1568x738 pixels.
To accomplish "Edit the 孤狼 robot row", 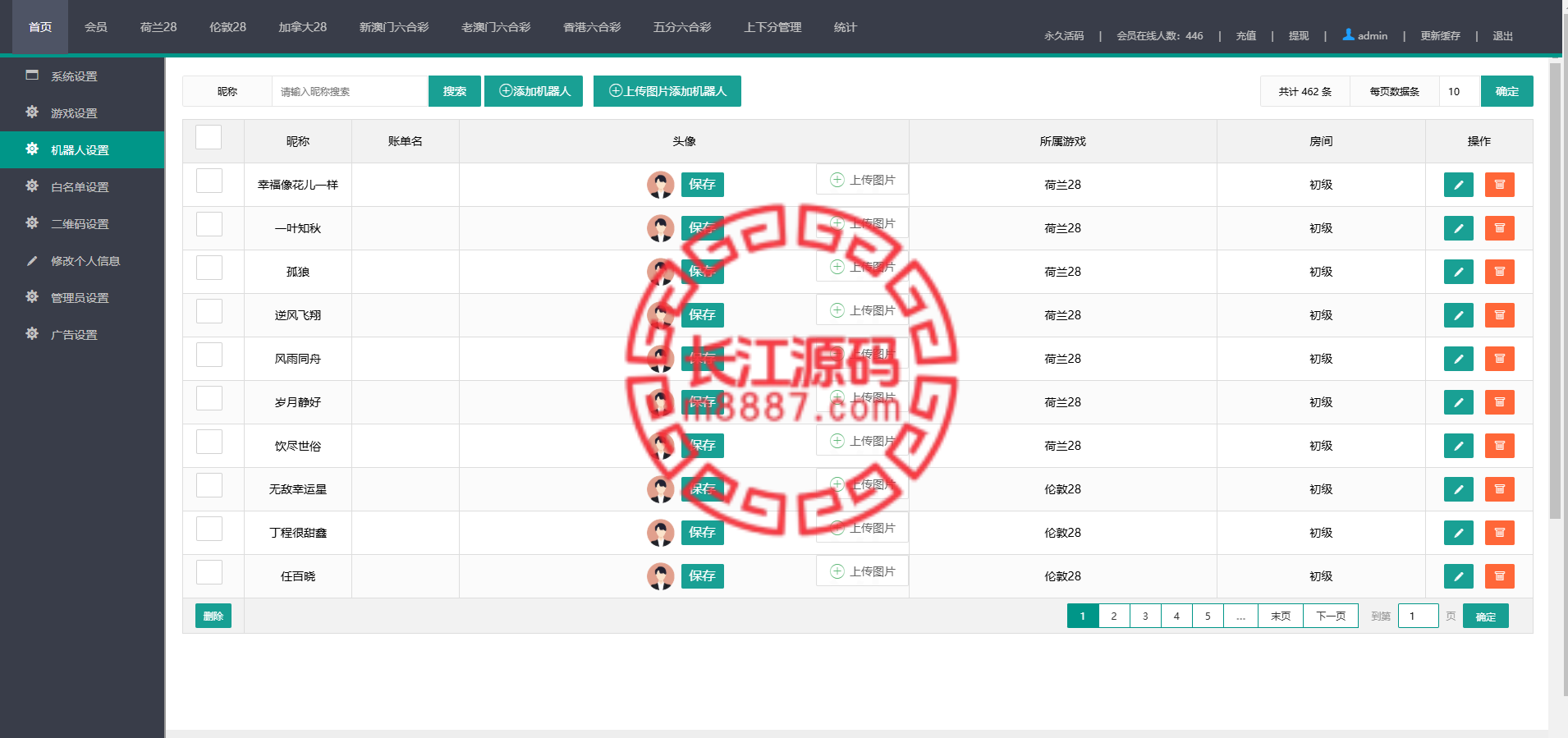I will (x=1458, y=272).
